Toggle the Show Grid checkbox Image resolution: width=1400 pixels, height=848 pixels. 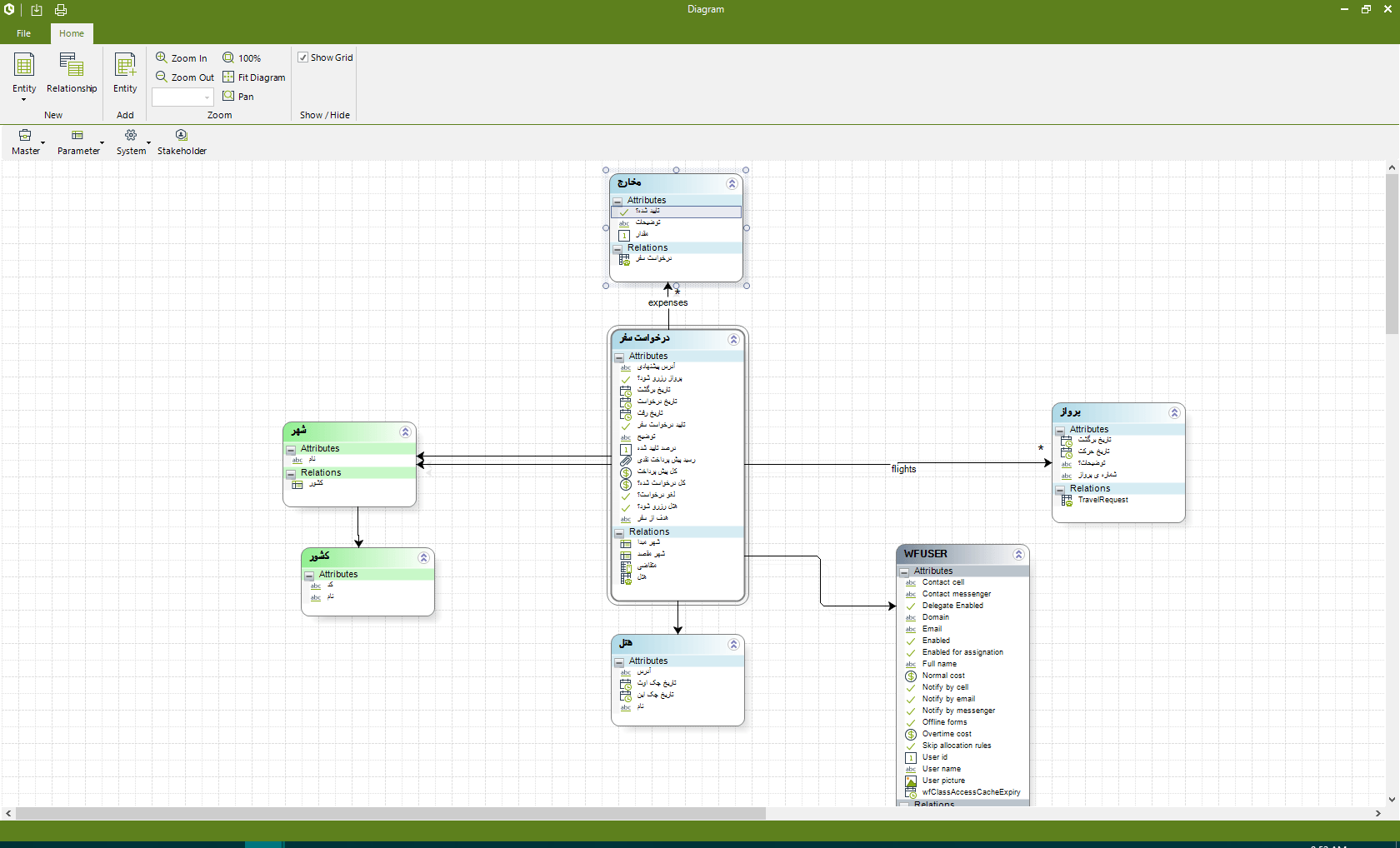coord(303,57)
